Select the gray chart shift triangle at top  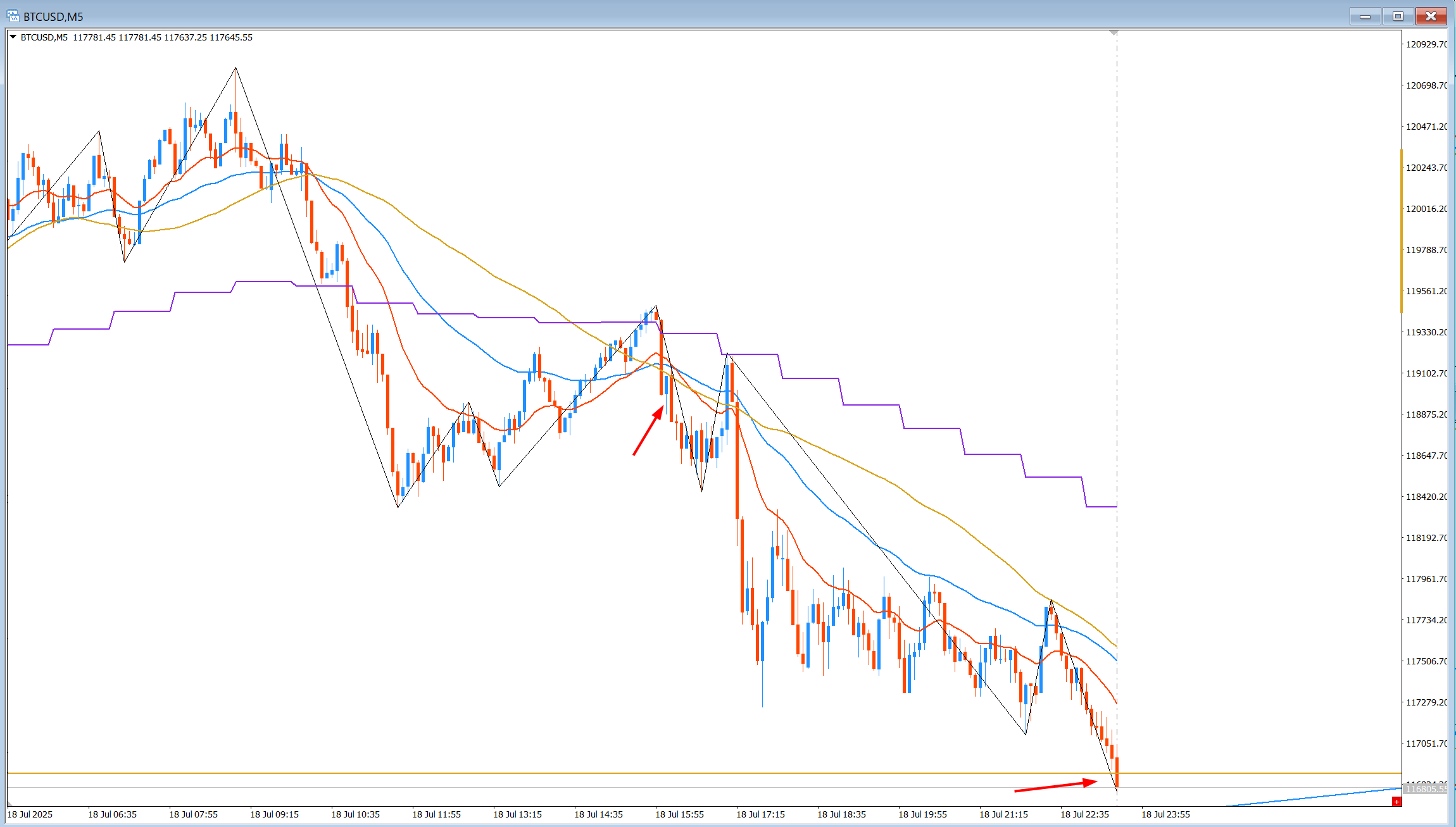[1114, 33]
